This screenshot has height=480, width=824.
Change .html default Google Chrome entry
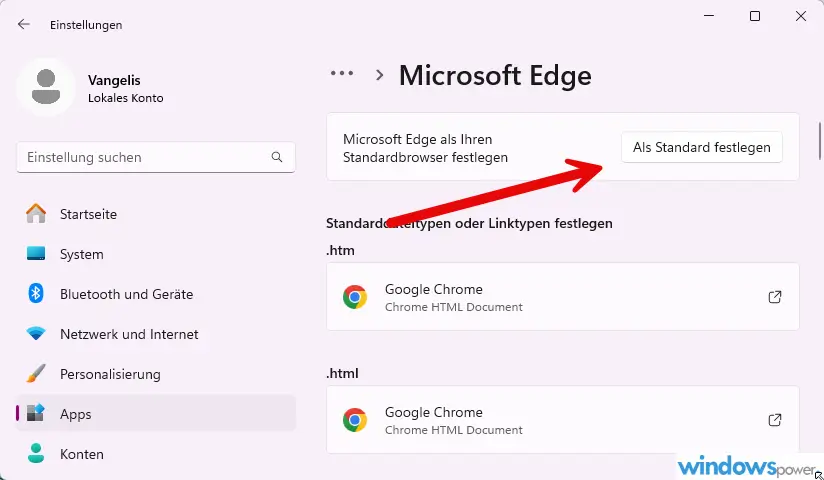[x=563, y=420]
